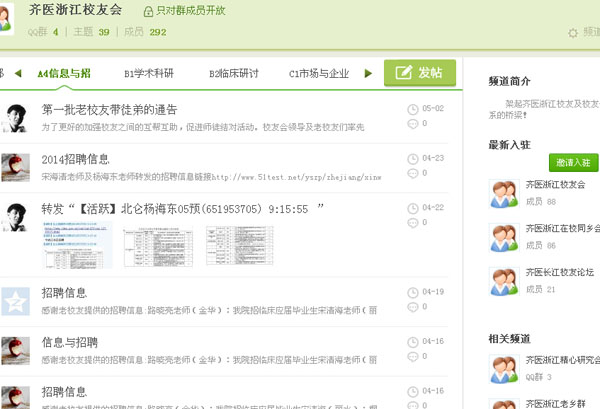
Task: Click the 发帖 new post button
Action: point(420,73)
